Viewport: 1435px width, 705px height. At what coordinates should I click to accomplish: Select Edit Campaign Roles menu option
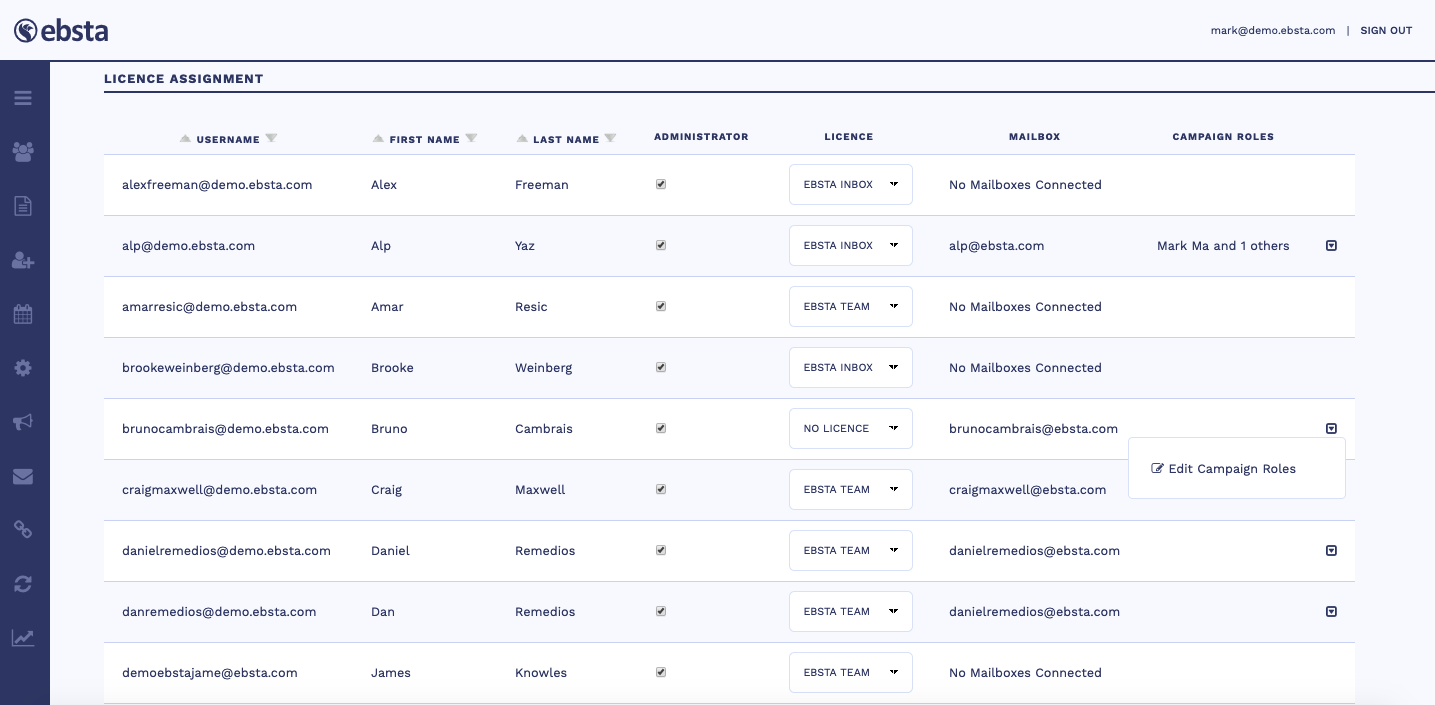click(1231, 469)
